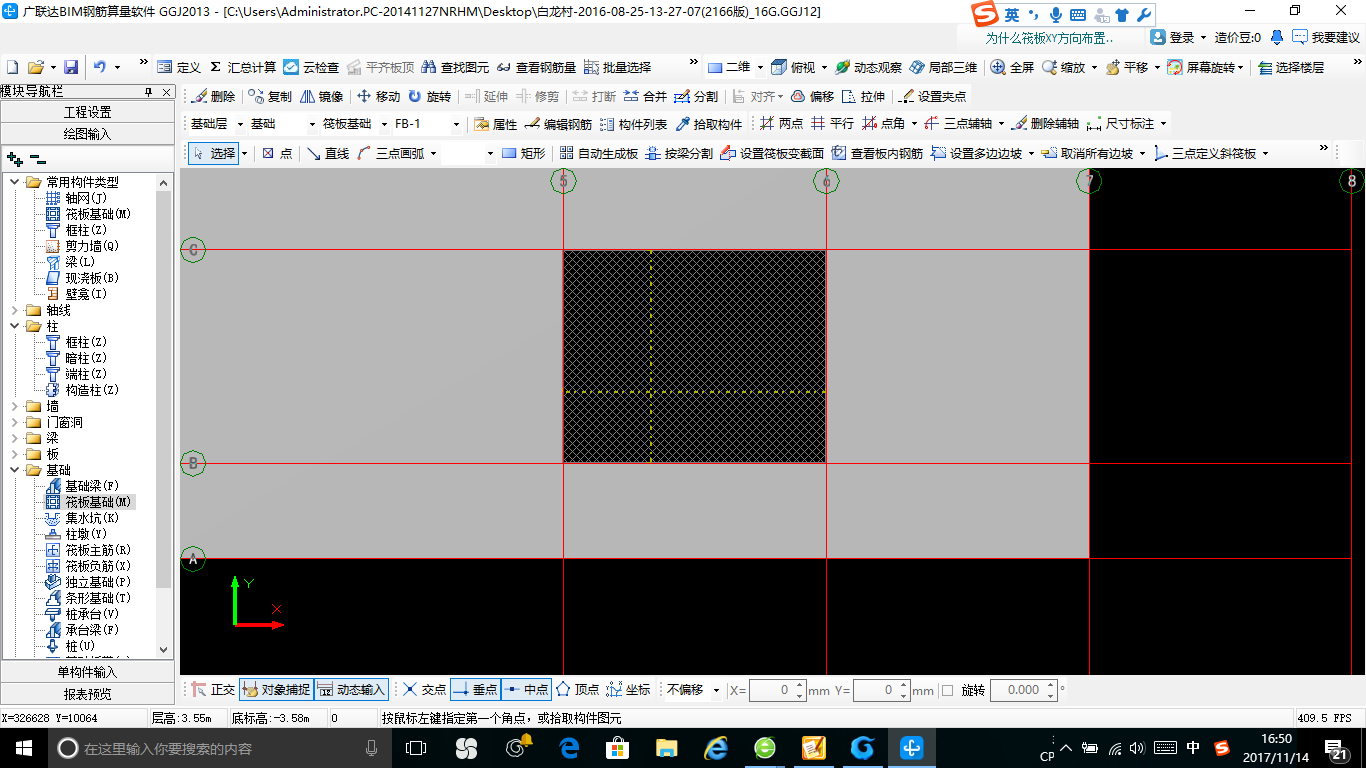Click 拾取构件 pick component tool
This screenshot has width=1366, height=768.
tap(709, 124)
